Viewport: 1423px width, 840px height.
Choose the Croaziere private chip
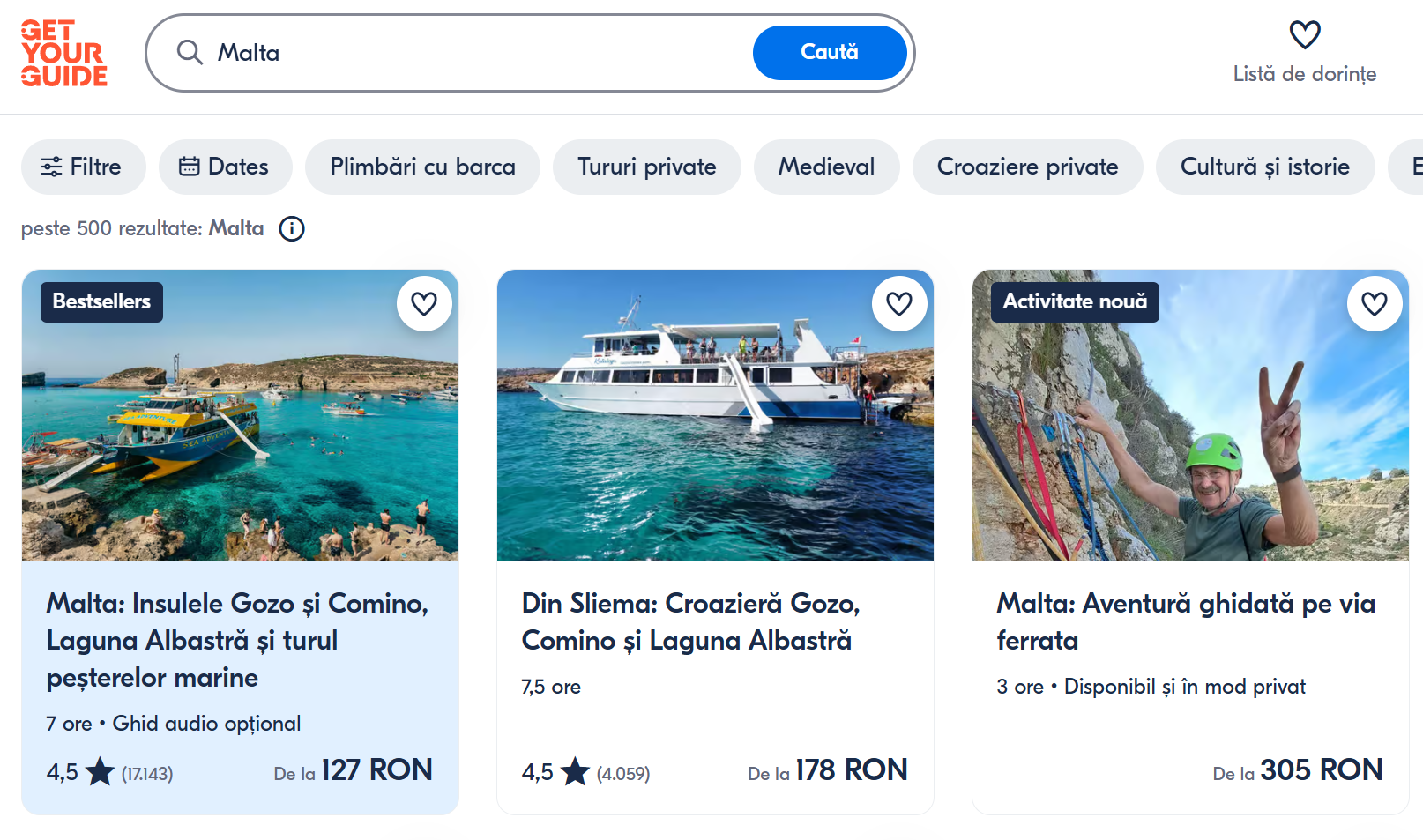pyautogui.click(x=1027, y=167)
